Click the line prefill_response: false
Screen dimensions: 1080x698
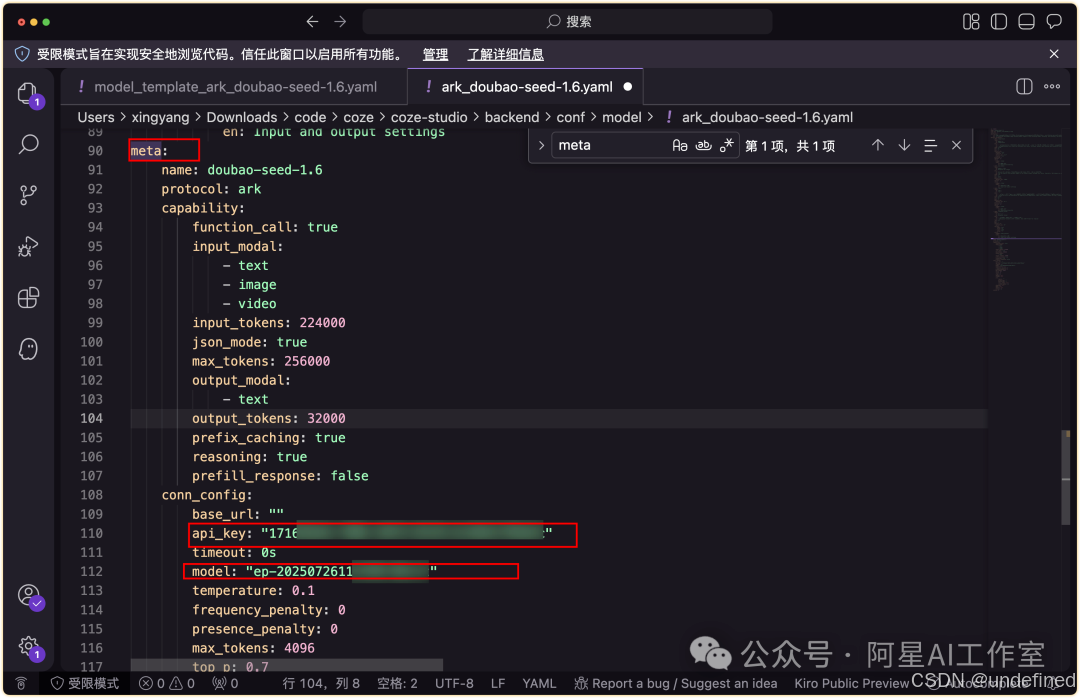pyautogui.click(x=280, y=475)
